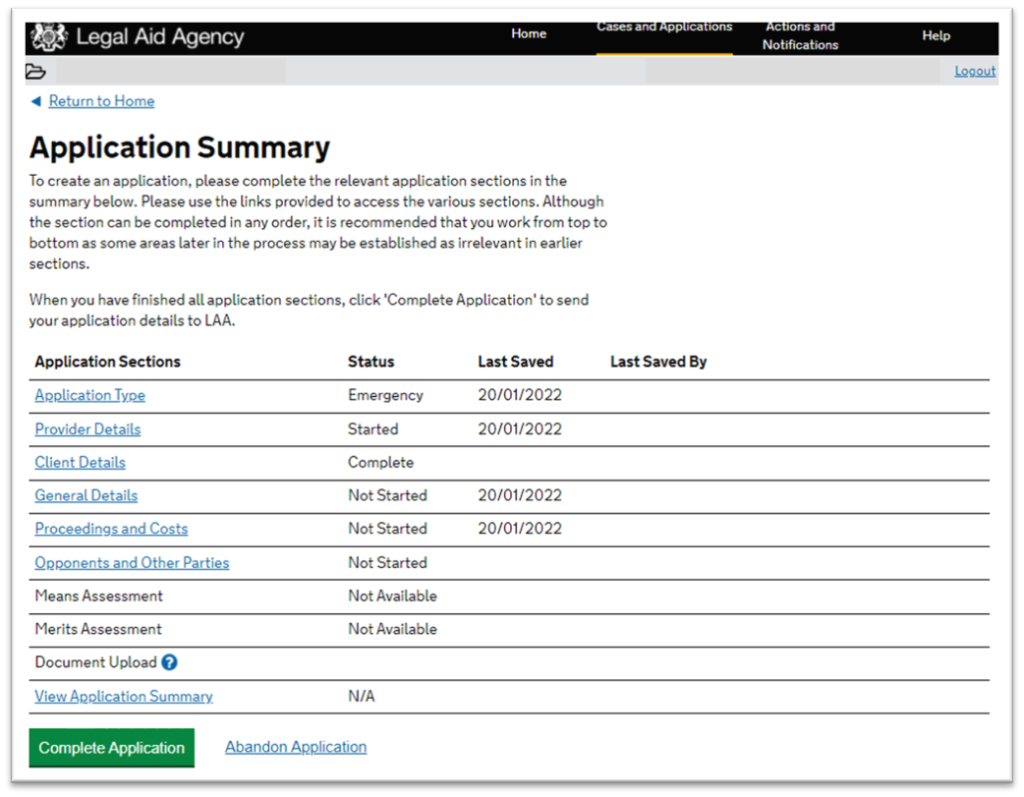
Task: Open the Application Type section
Action: coord(90,395)
